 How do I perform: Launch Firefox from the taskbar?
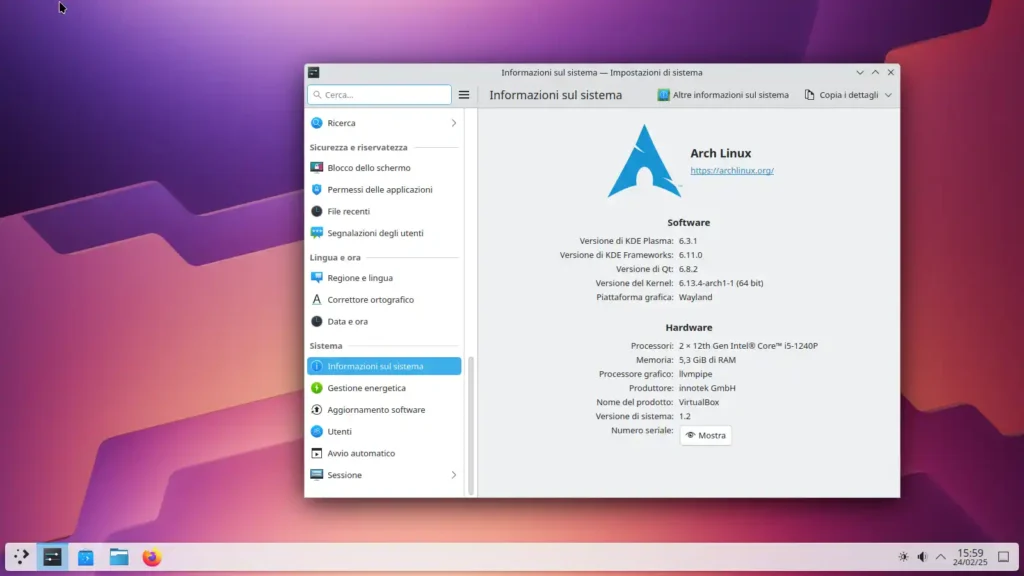[x=151, y=557]
